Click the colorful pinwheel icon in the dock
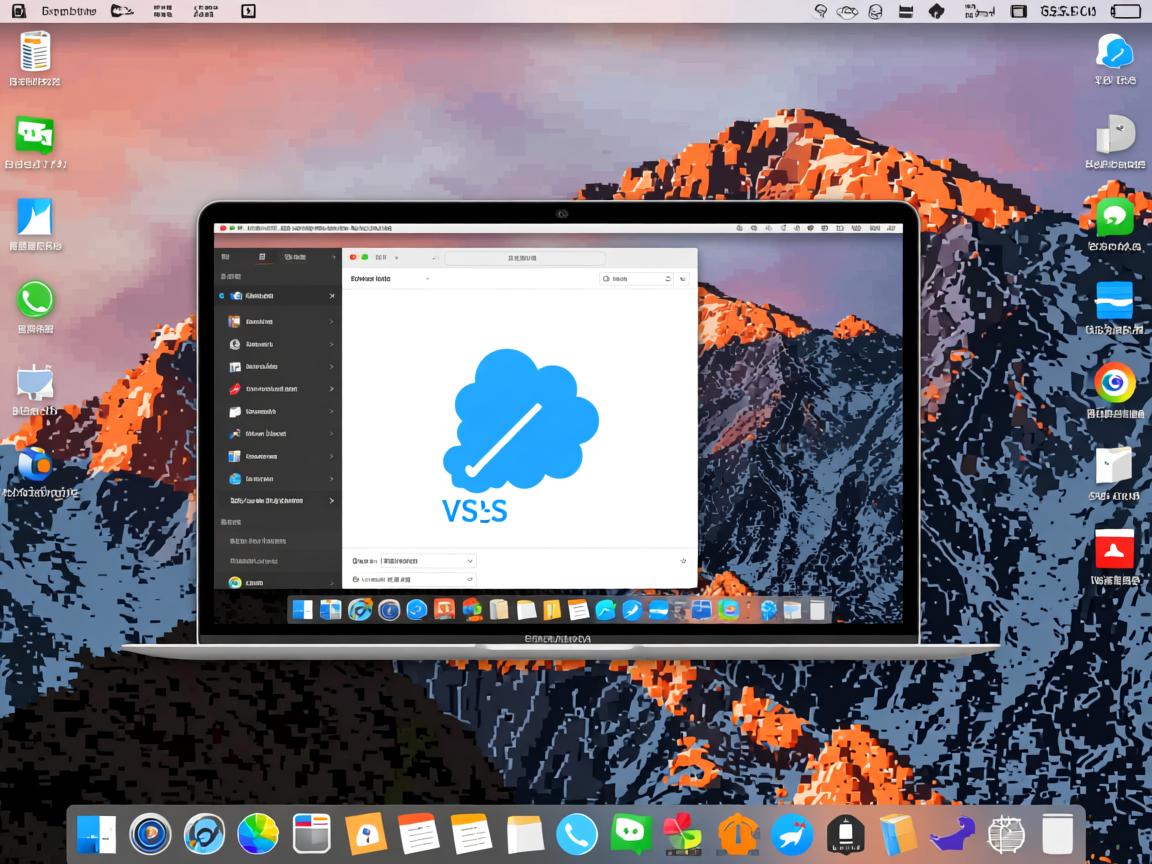Viewport: 1152px width, 864px height. 685,834
